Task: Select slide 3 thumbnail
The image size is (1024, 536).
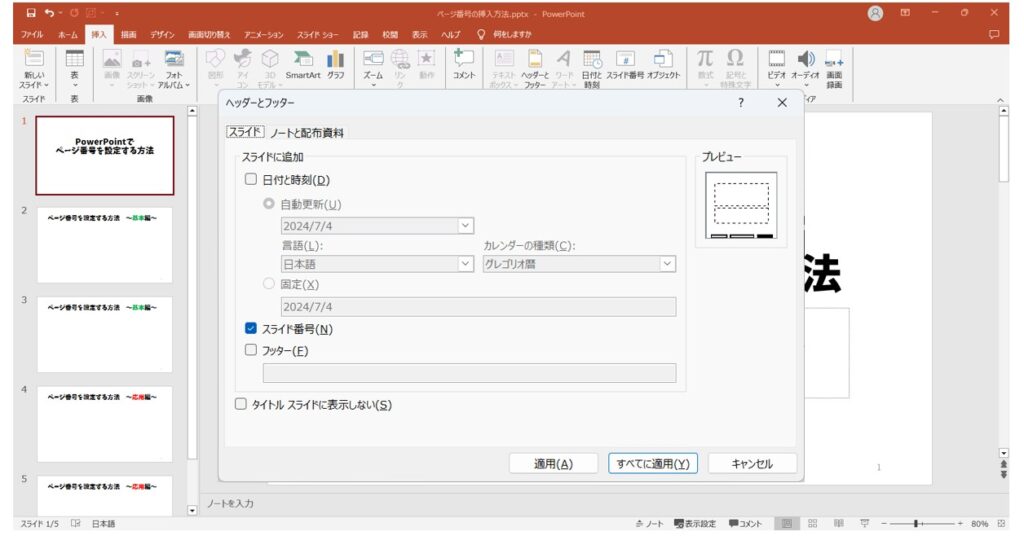Action: tap(104, 334)
